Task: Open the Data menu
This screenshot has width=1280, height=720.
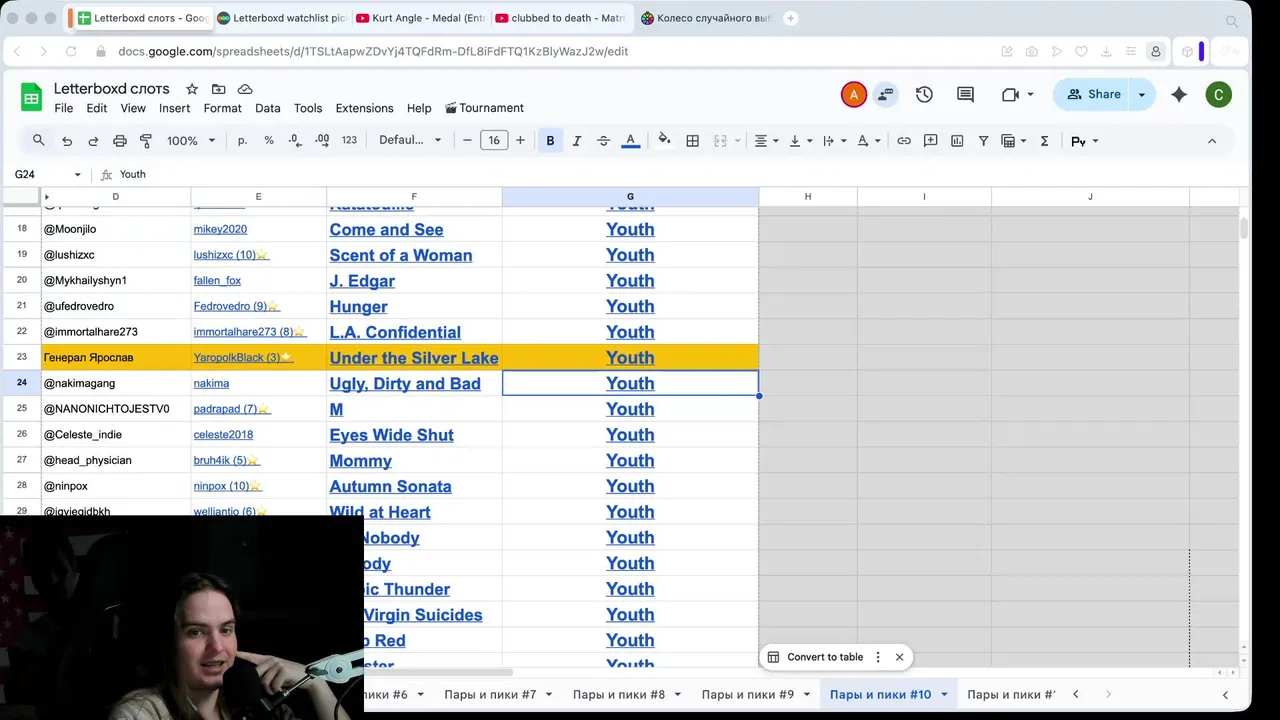Action: pos(268,108)
